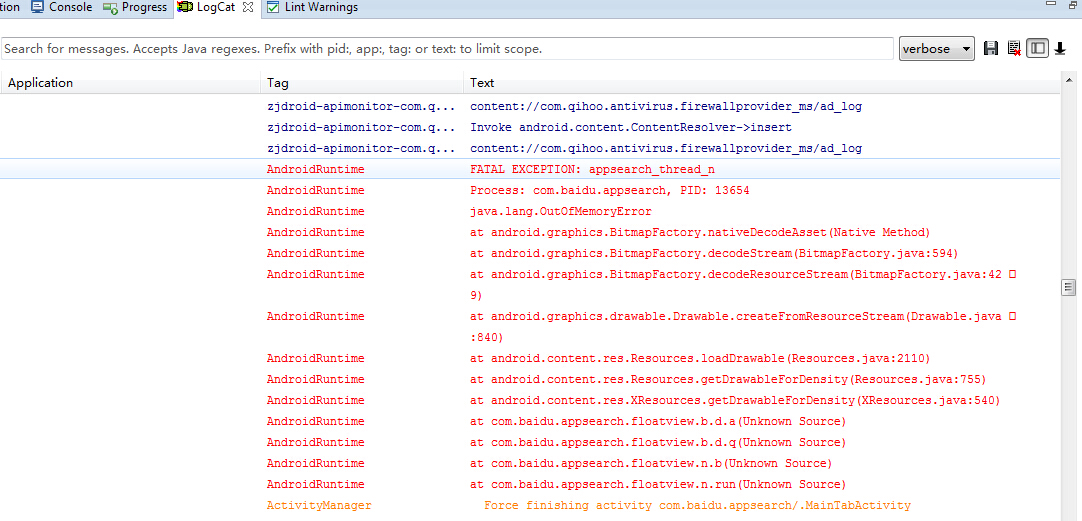Click the Console tab icon

[38, 8]
